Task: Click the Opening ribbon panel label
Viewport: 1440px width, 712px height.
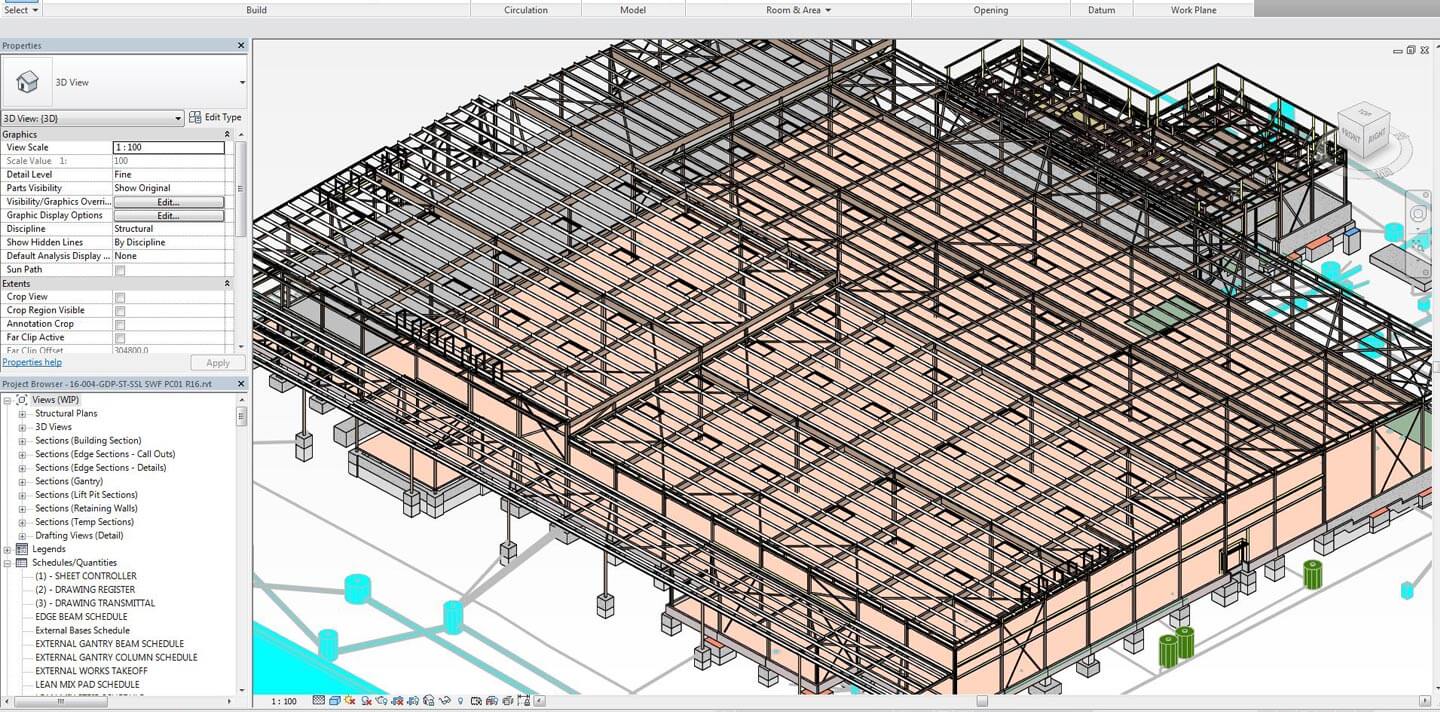Action: click(991, 10)
